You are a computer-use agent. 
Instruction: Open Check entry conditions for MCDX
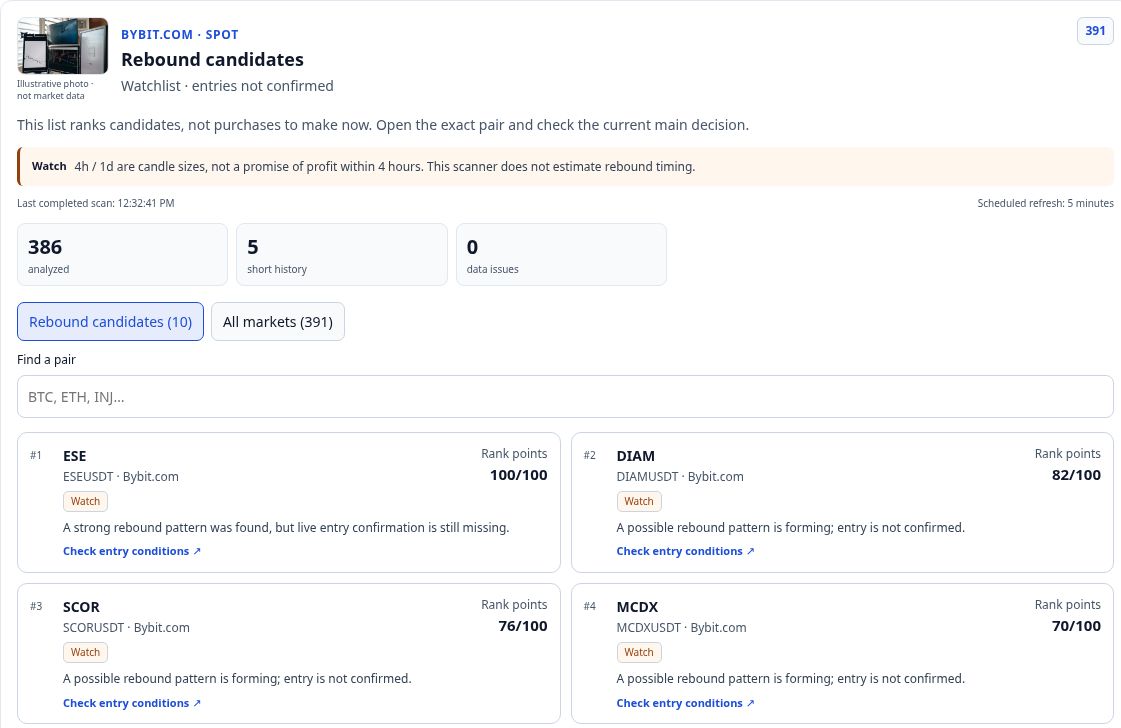685,703
